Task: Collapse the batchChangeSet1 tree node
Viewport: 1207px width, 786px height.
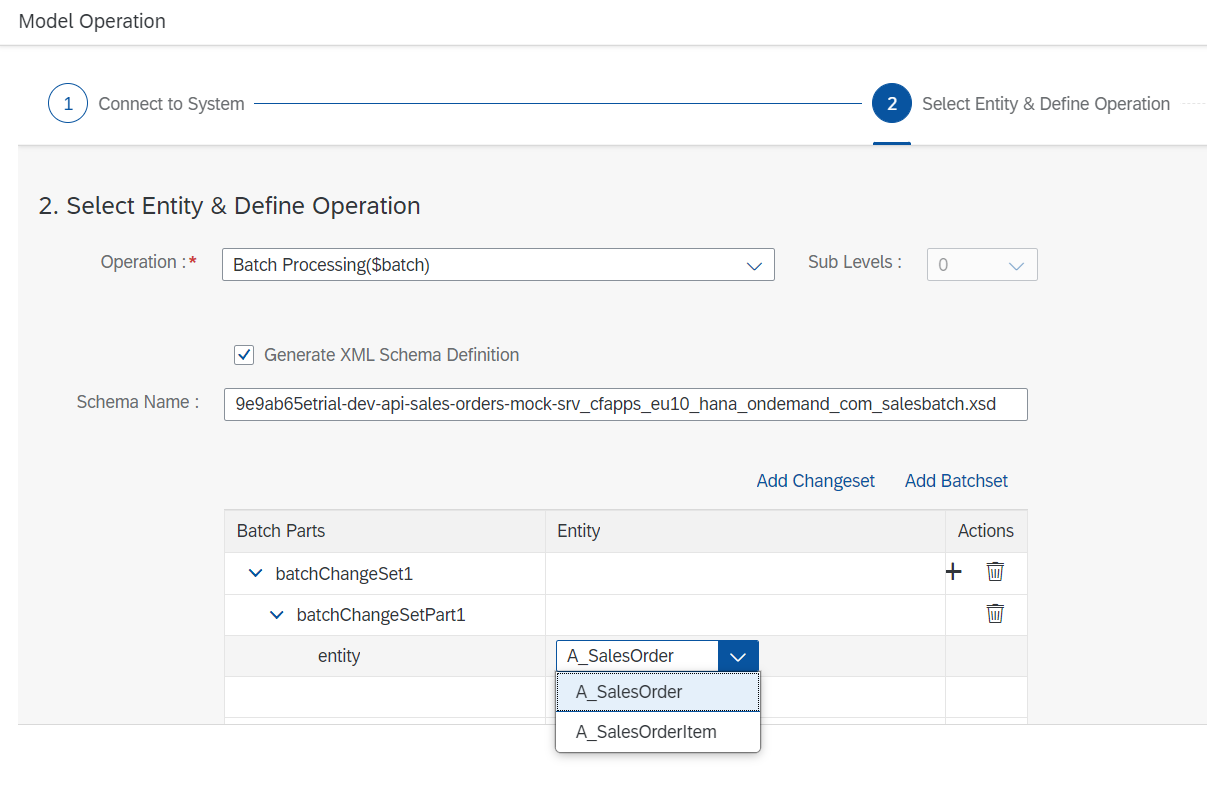Action: pyautogui.click(x=255, y=574)
